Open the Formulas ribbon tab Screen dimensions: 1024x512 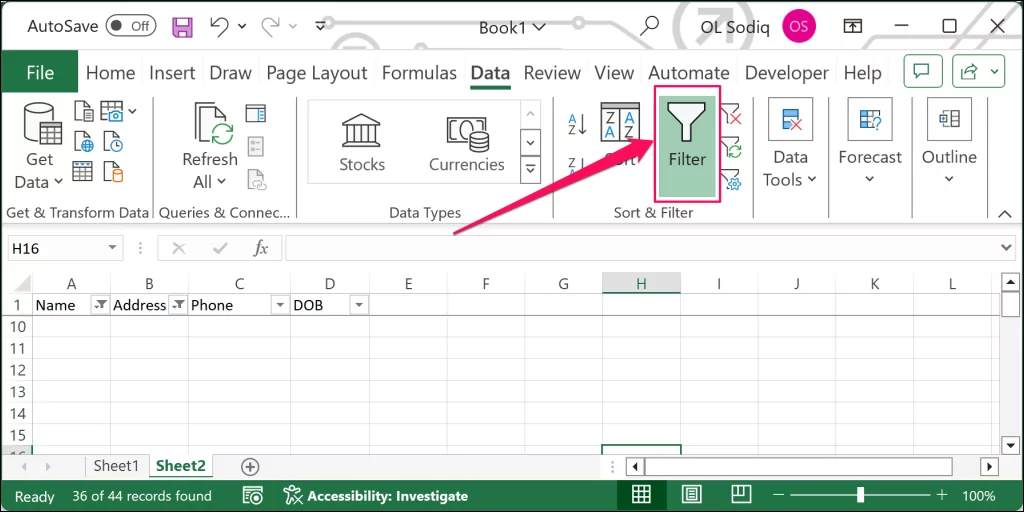pyautogui.click(x=419, y=73)
